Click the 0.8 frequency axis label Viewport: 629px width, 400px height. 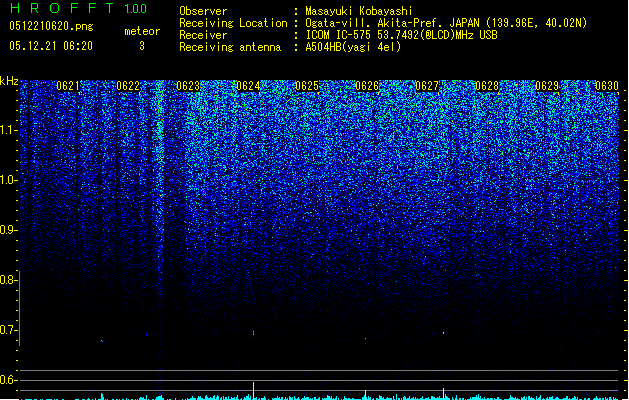coord(8,280)
